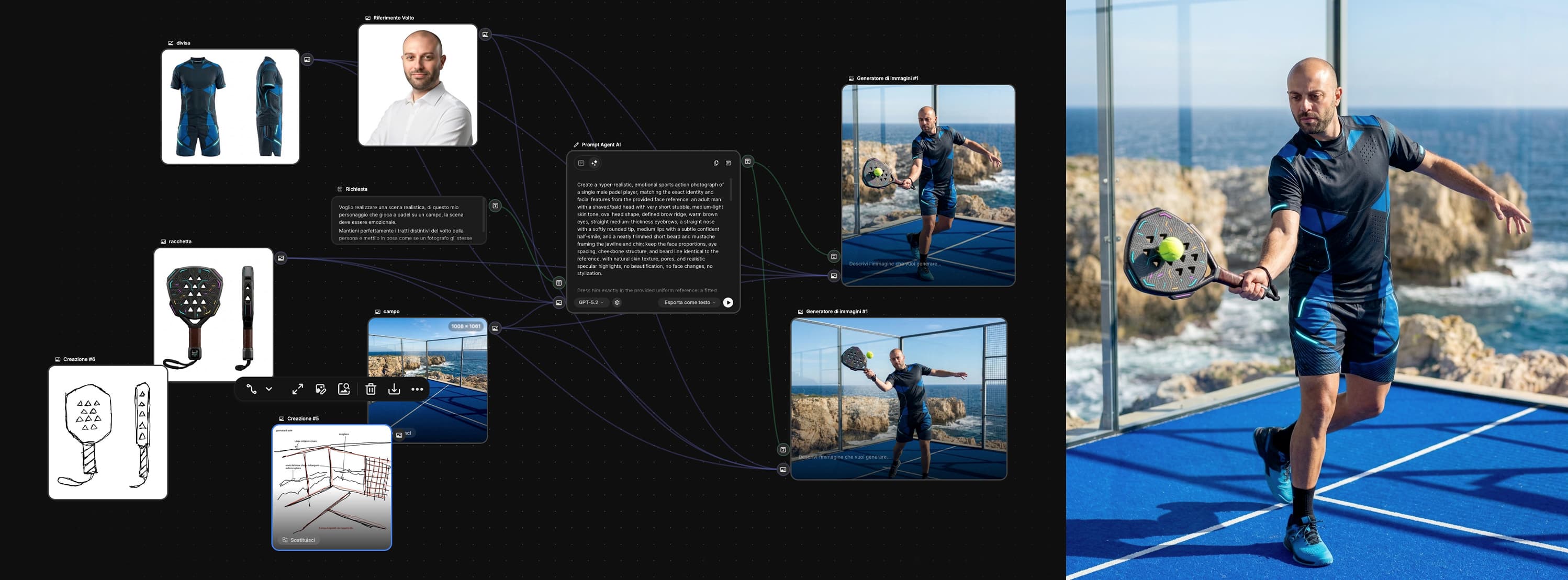
Task: Switch Prompt Agent to text view mode
Action: 581,163
